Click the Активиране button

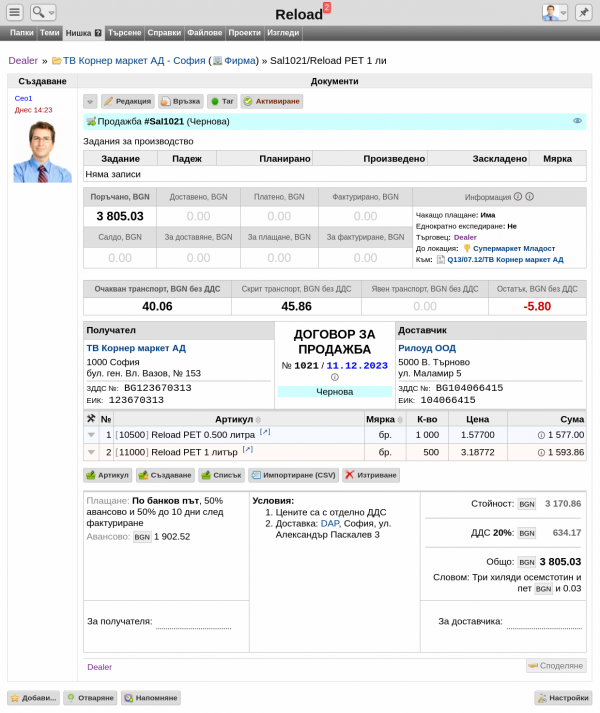click(x=272, y=101)
